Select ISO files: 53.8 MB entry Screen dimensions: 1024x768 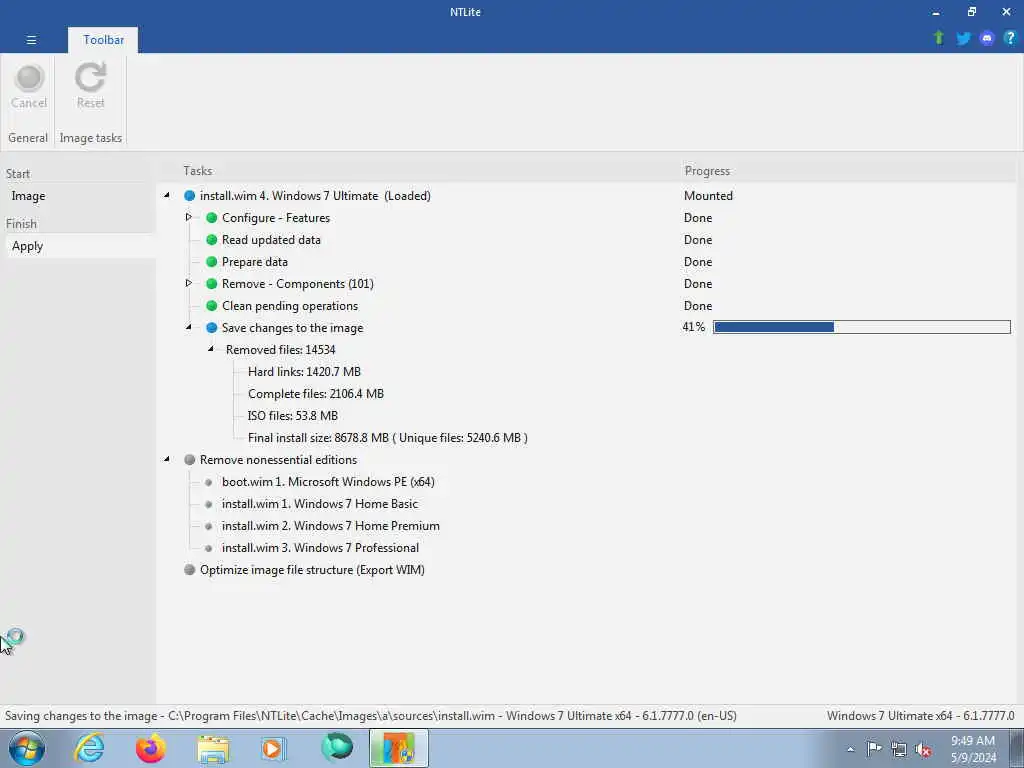(x=293, y=416)
